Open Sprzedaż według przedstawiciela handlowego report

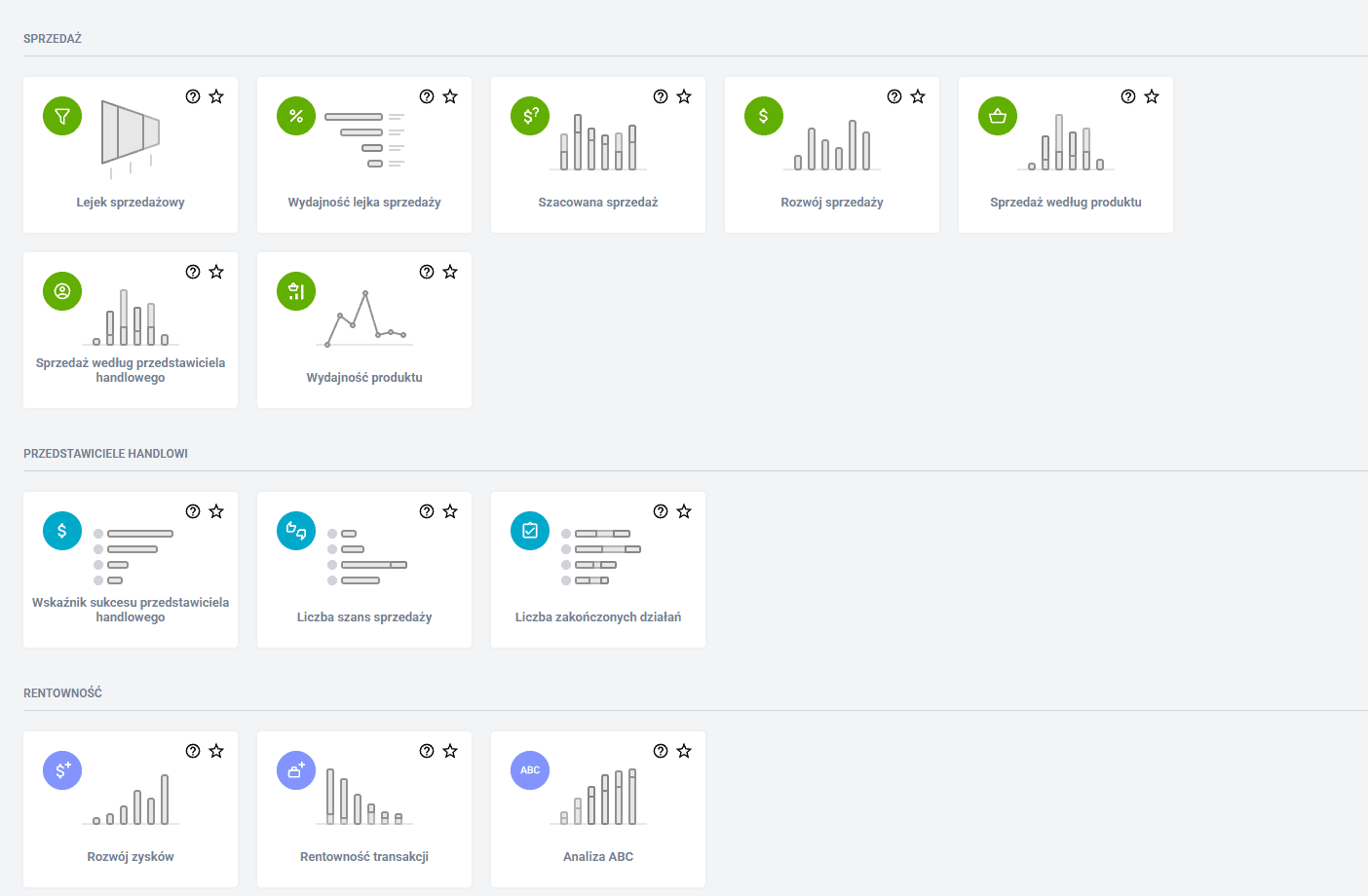click(x=131, y=370)
